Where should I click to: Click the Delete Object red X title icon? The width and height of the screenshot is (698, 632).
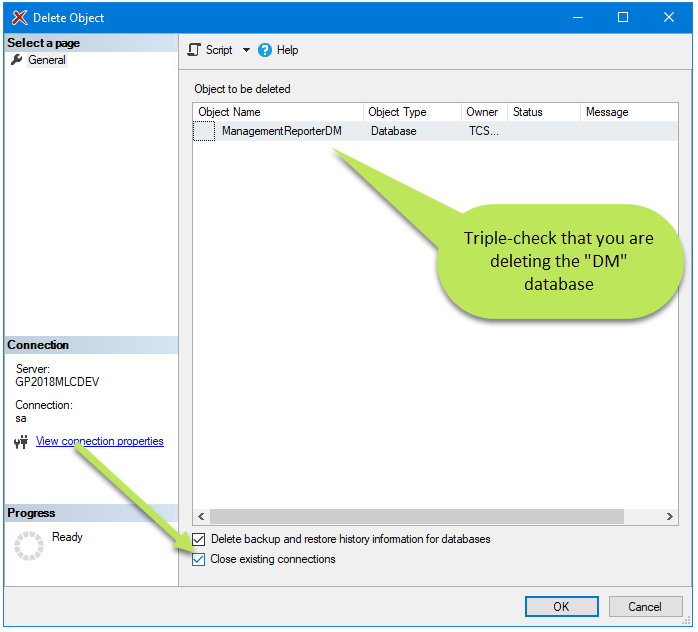(x=20, y=17)
